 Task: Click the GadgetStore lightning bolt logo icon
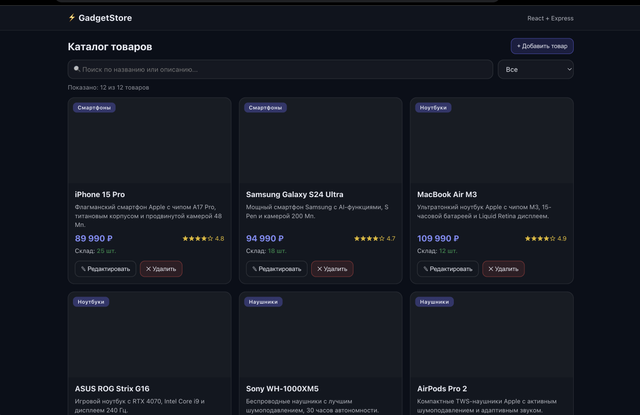click(72, 18)
